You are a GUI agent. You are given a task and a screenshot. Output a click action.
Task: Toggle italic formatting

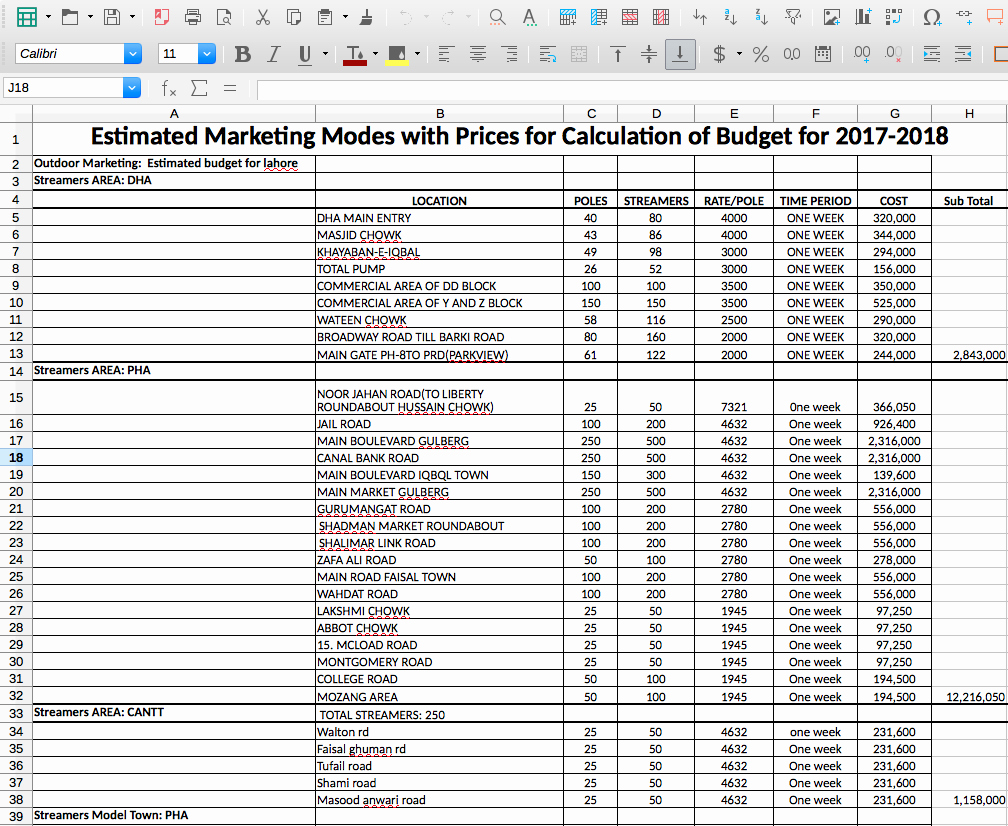coord(274,55)
